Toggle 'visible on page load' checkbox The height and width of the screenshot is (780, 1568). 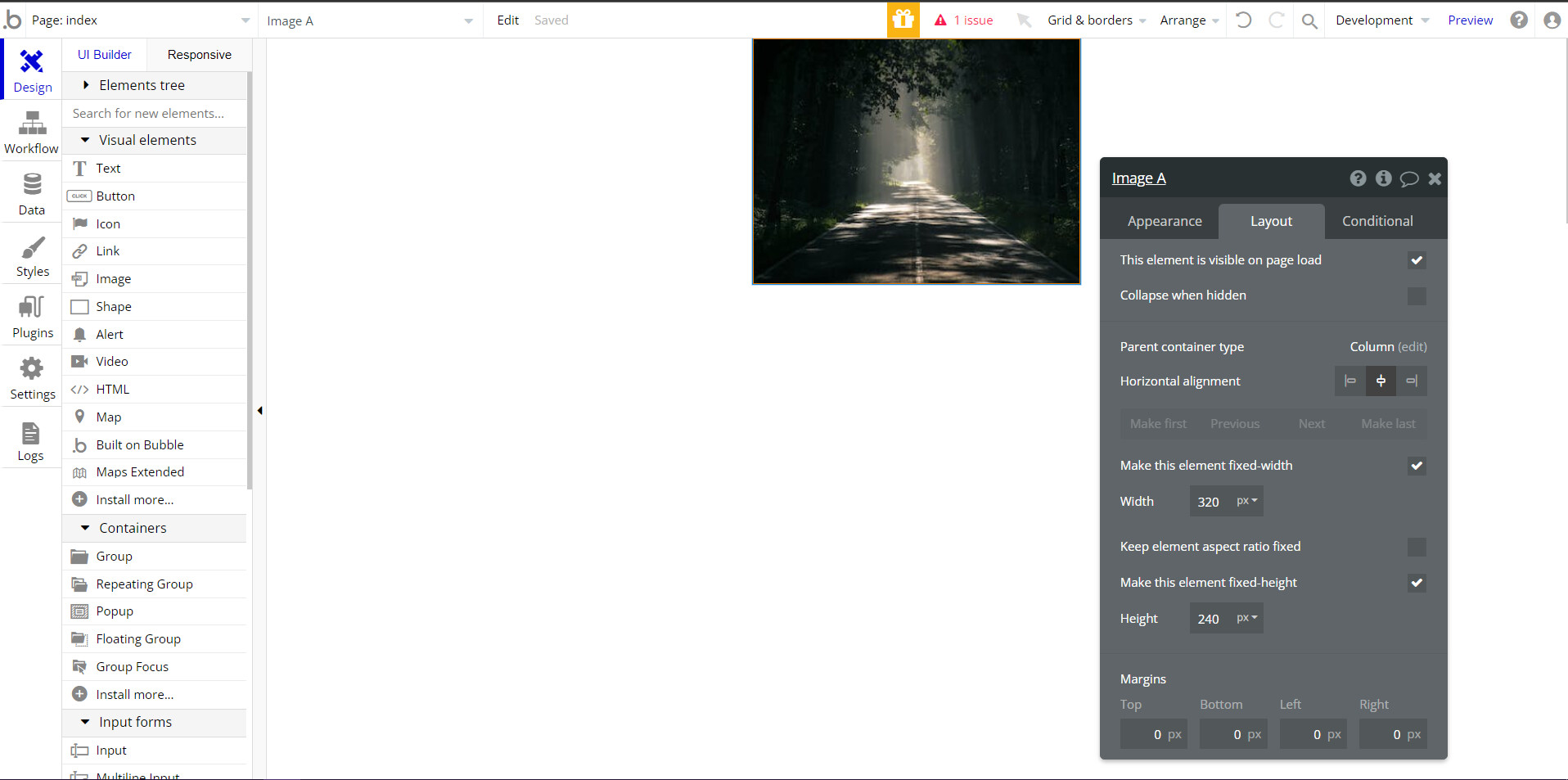pyautogui.click(x=1417, y=260)
